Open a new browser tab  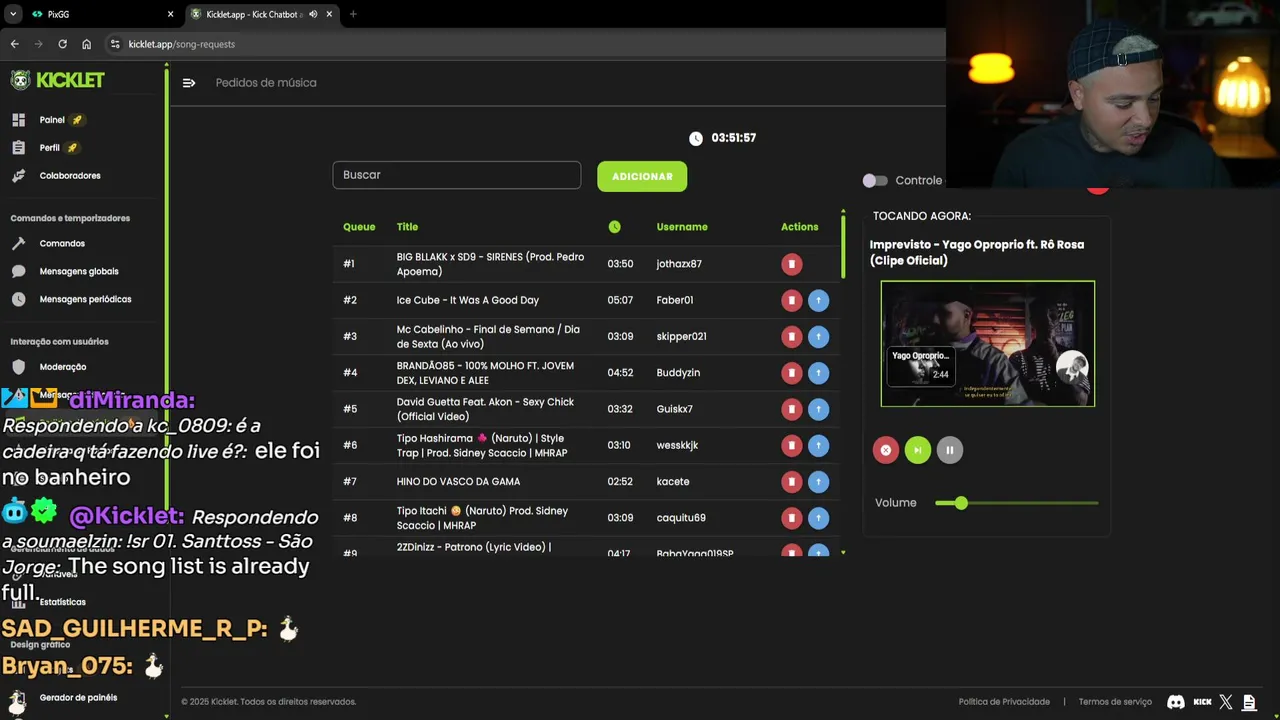tap(353, 14)
